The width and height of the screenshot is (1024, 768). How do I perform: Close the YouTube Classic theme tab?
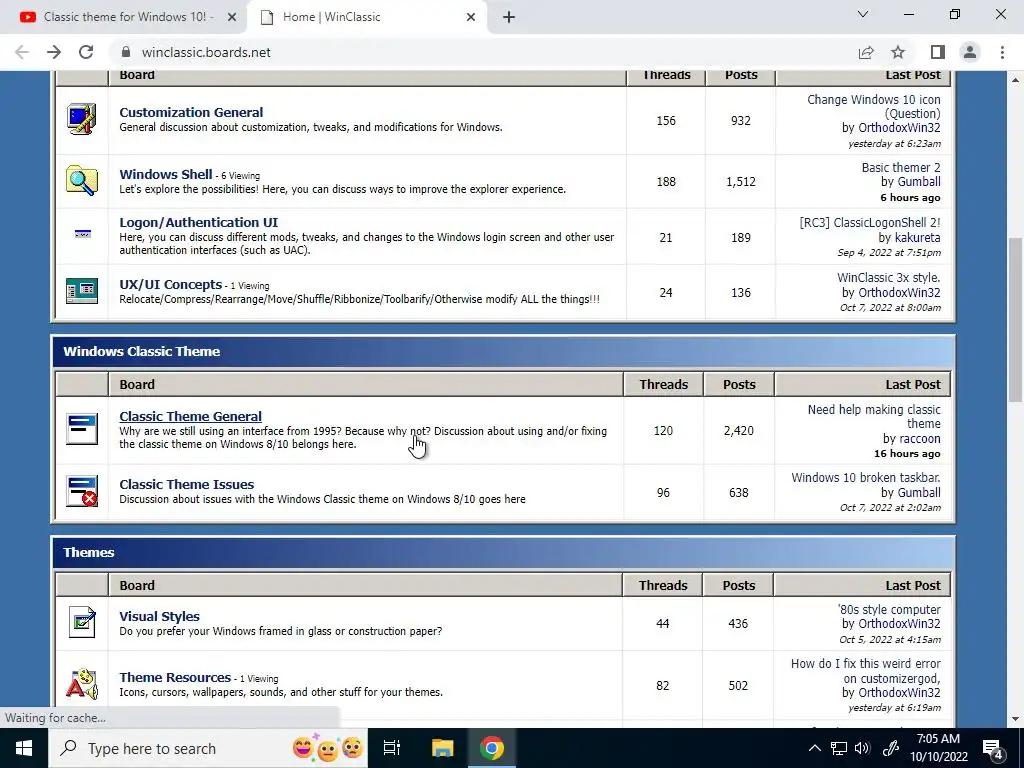point(231,17)
